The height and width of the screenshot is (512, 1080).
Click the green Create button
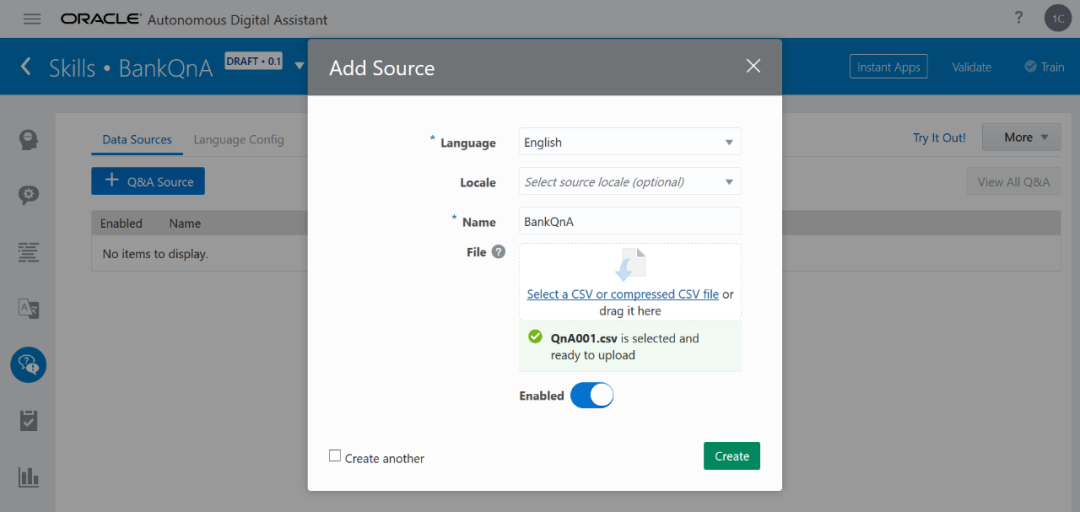(731, 456)
